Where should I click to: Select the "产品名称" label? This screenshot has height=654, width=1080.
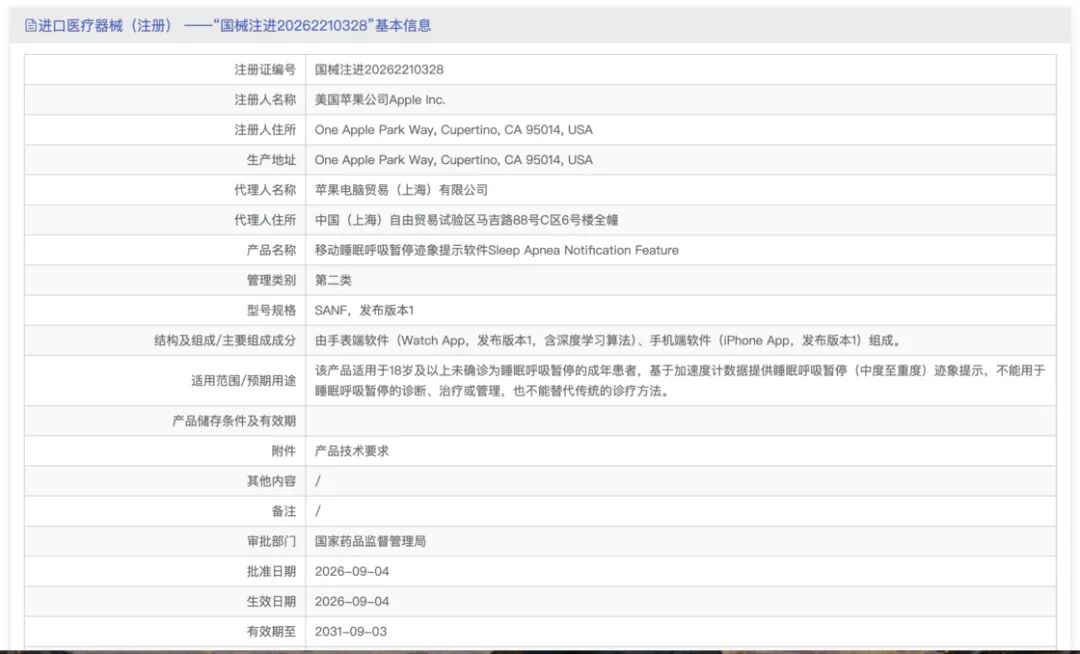tap(271, 251)
